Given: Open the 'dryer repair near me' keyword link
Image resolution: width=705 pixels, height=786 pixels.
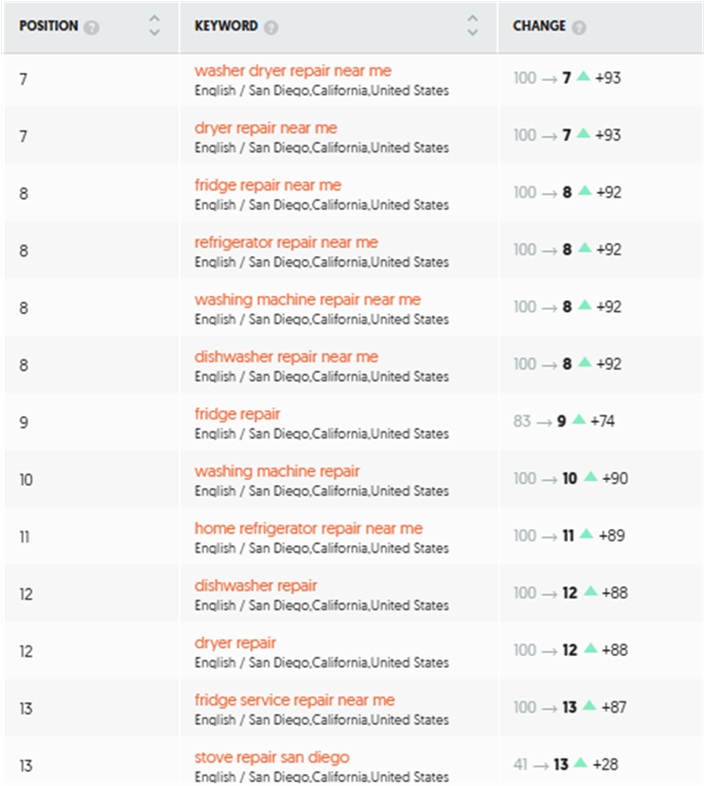Looking at the screenshot, I should point(266,128).
